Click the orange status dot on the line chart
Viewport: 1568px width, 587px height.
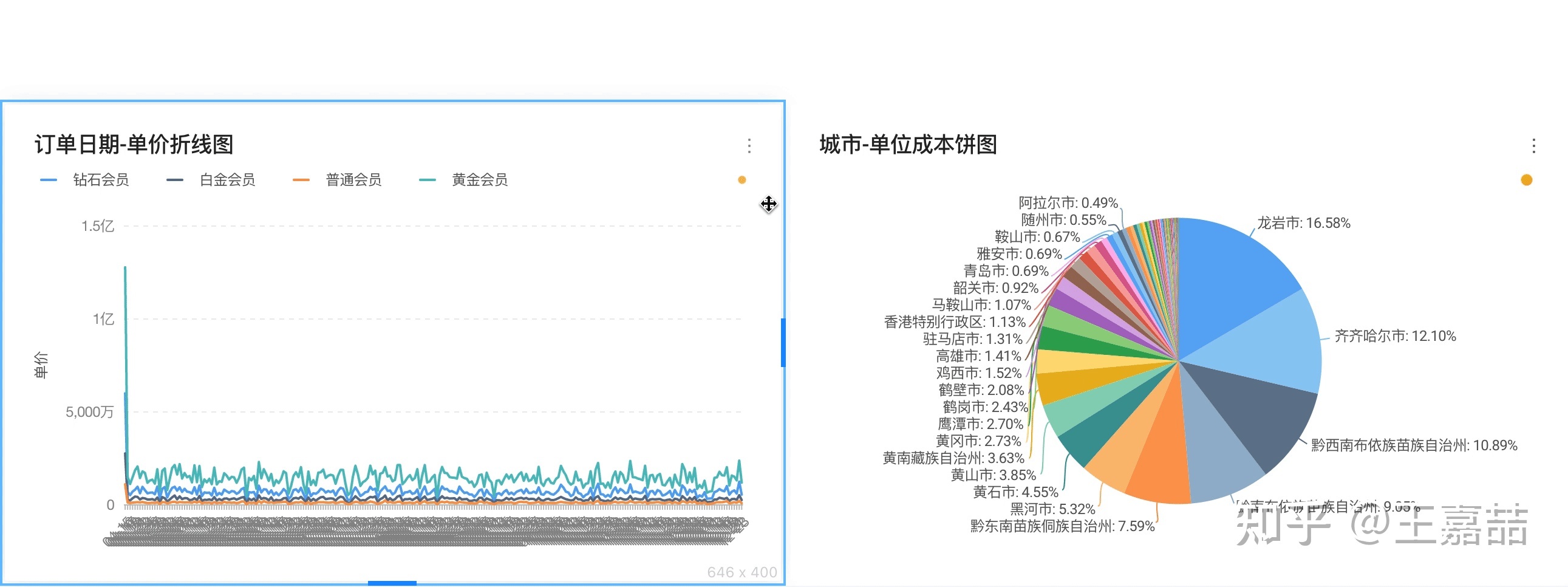click(x=741, y=180)
